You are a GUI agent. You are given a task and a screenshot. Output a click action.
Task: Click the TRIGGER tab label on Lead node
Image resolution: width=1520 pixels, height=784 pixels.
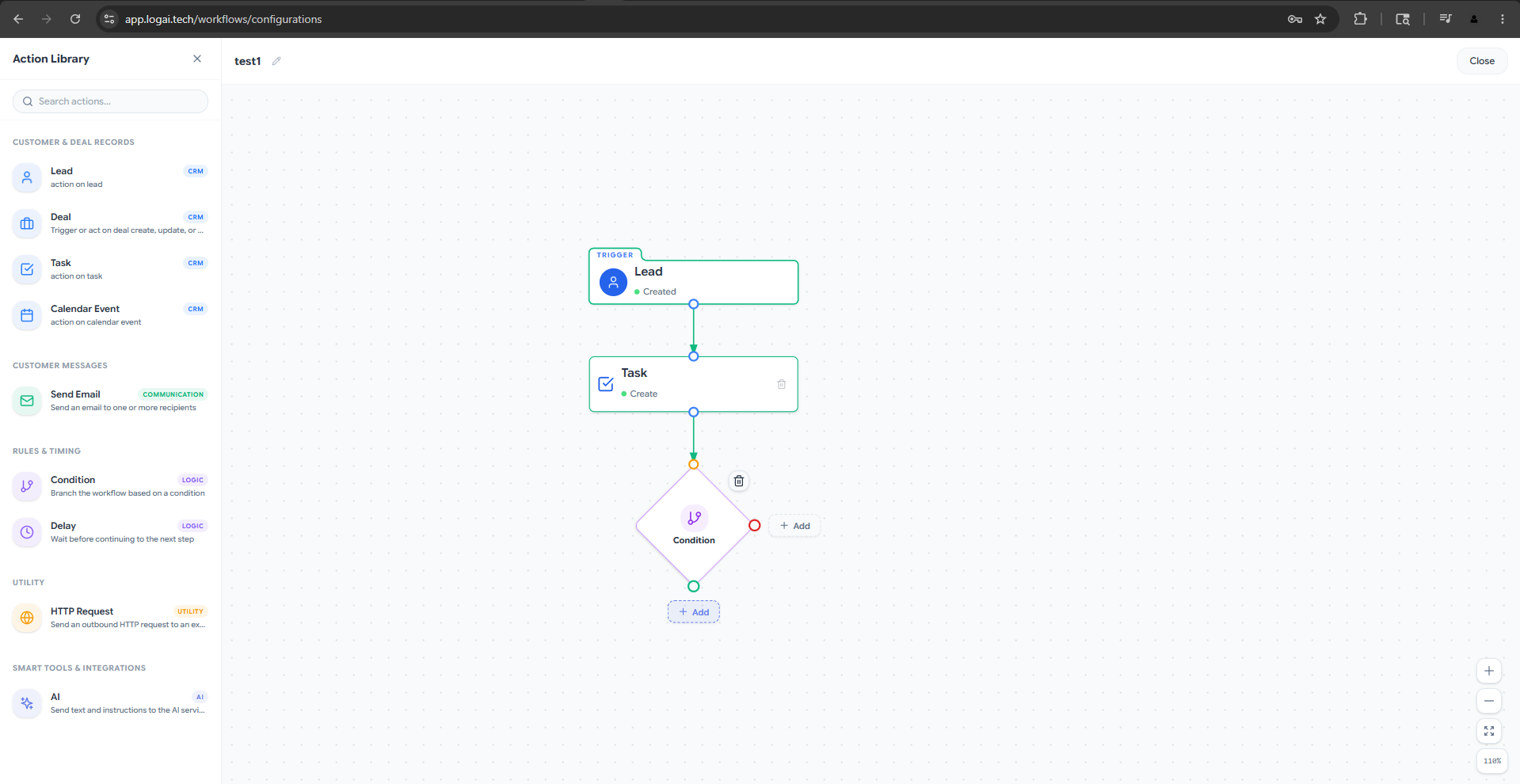(615, 255)
